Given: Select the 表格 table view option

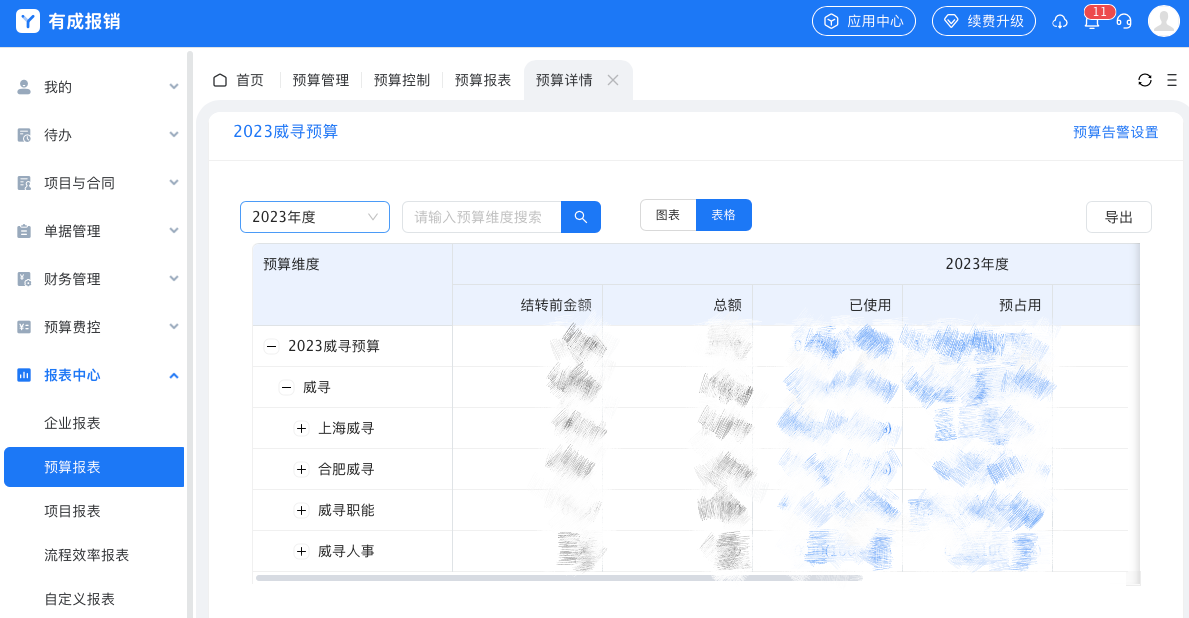Looking at the screenshot, I should coord(723,214).
